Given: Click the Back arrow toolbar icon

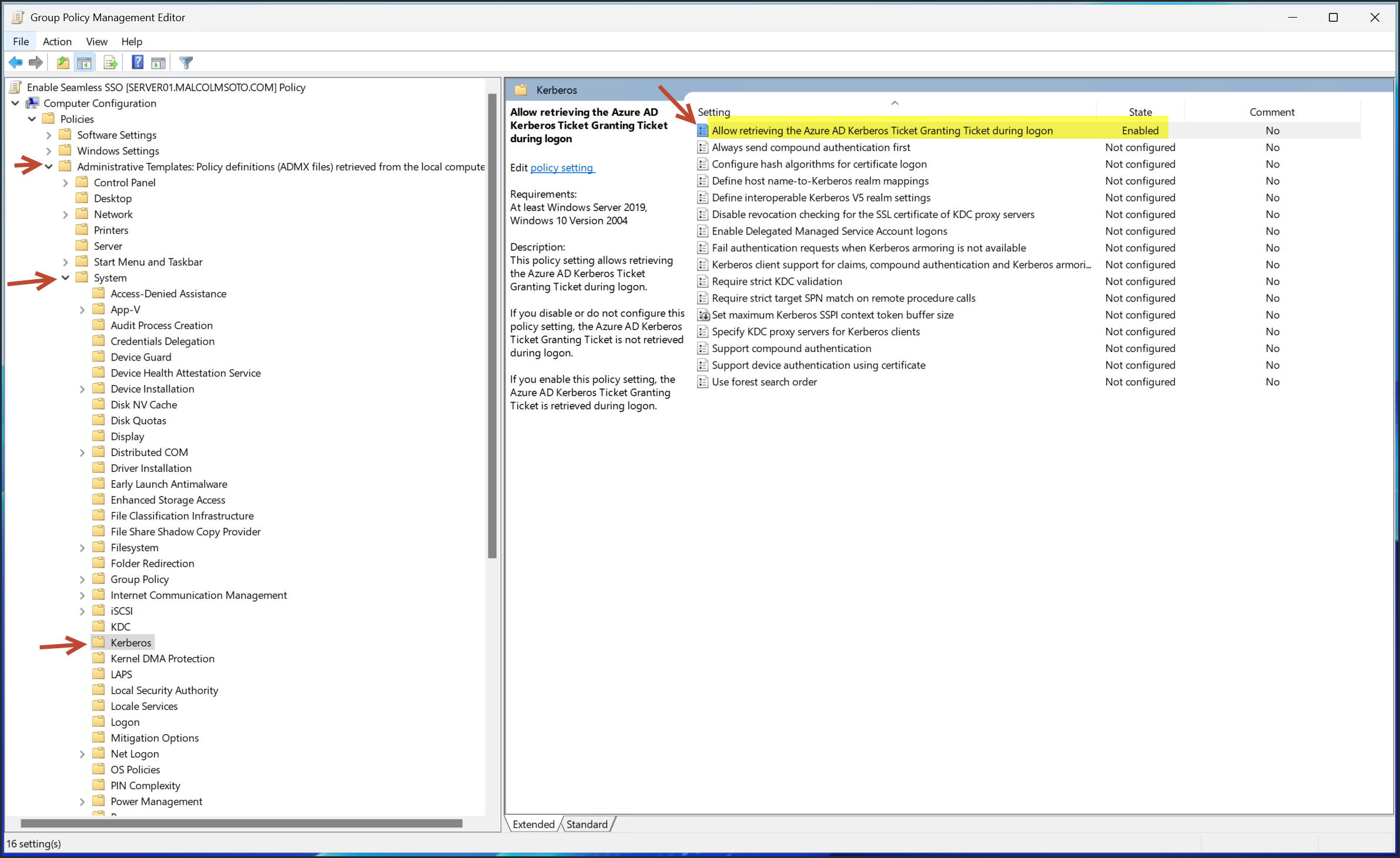Looking at the screenshot, I should coord(16,62).
